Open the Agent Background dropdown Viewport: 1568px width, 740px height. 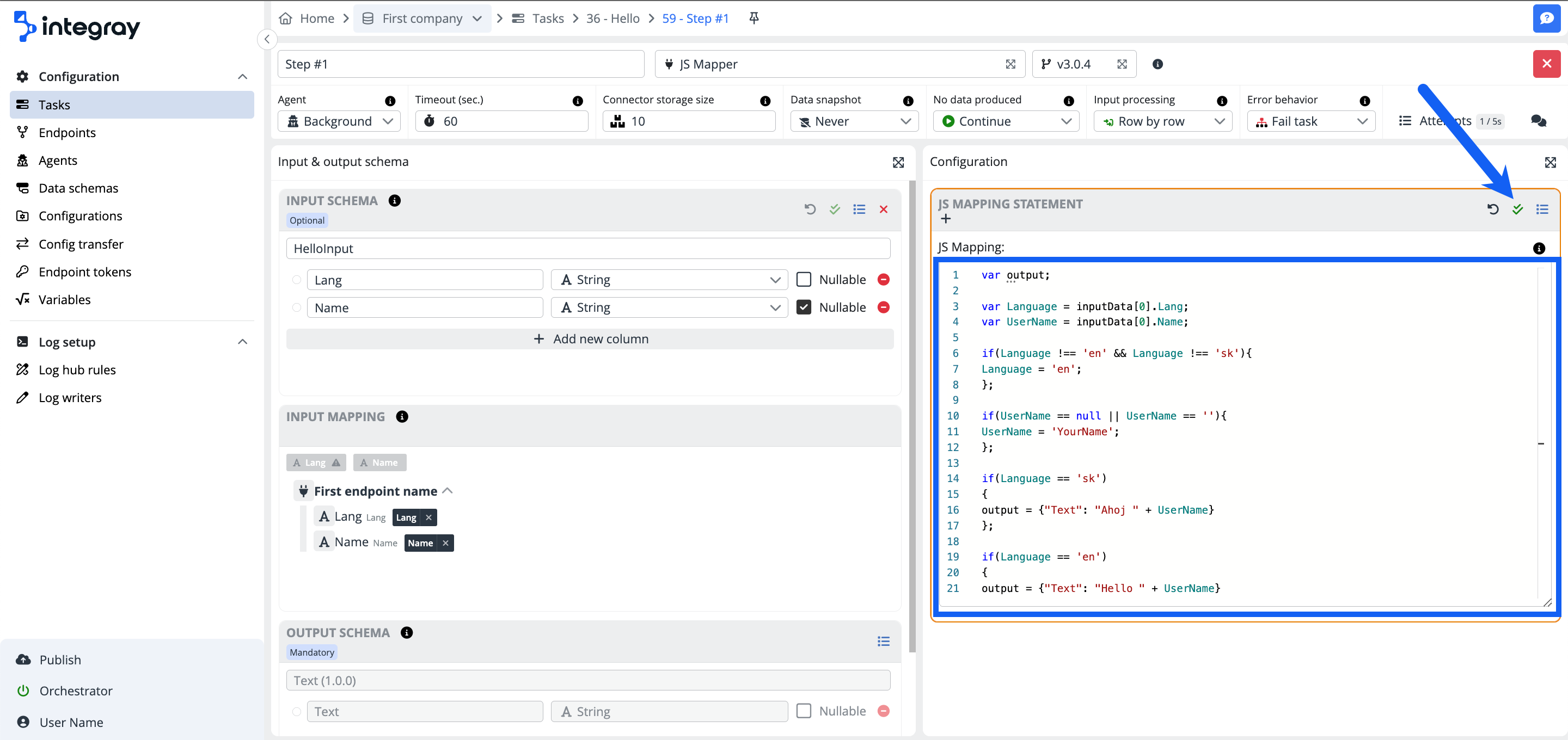point(339,121)
